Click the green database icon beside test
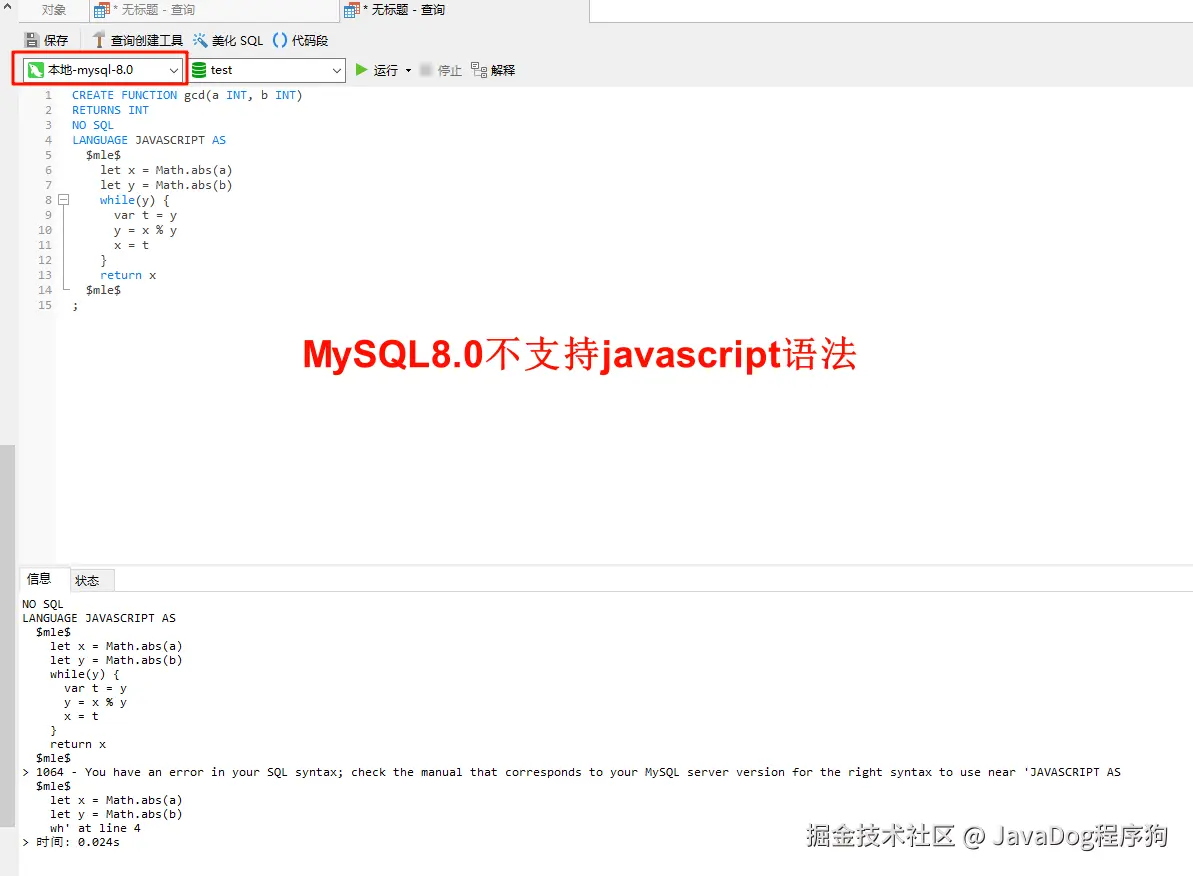 tap(199, 70)
